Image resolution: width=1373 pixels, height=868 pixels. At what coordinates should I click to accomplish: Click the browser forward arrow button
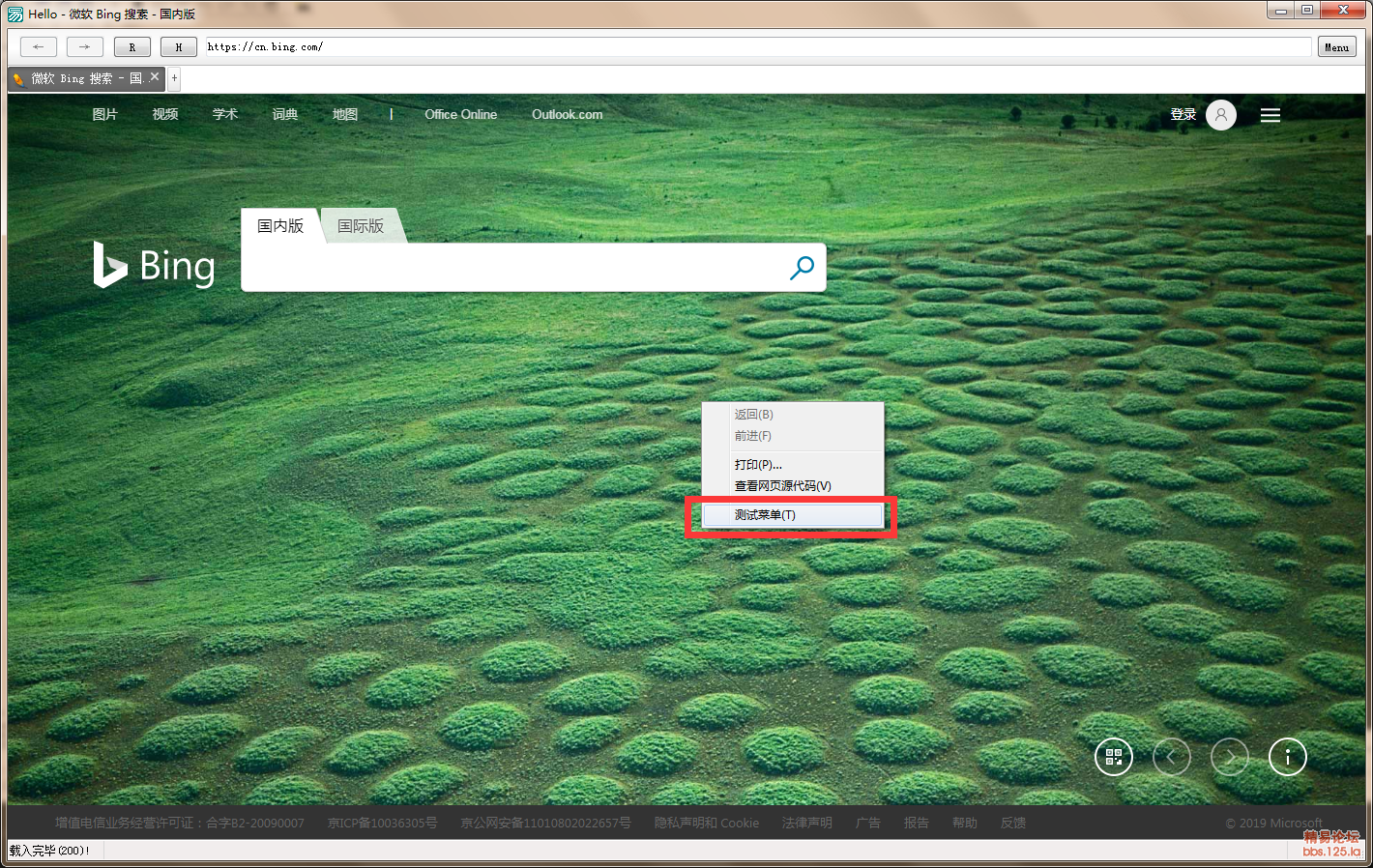point(85,46)
